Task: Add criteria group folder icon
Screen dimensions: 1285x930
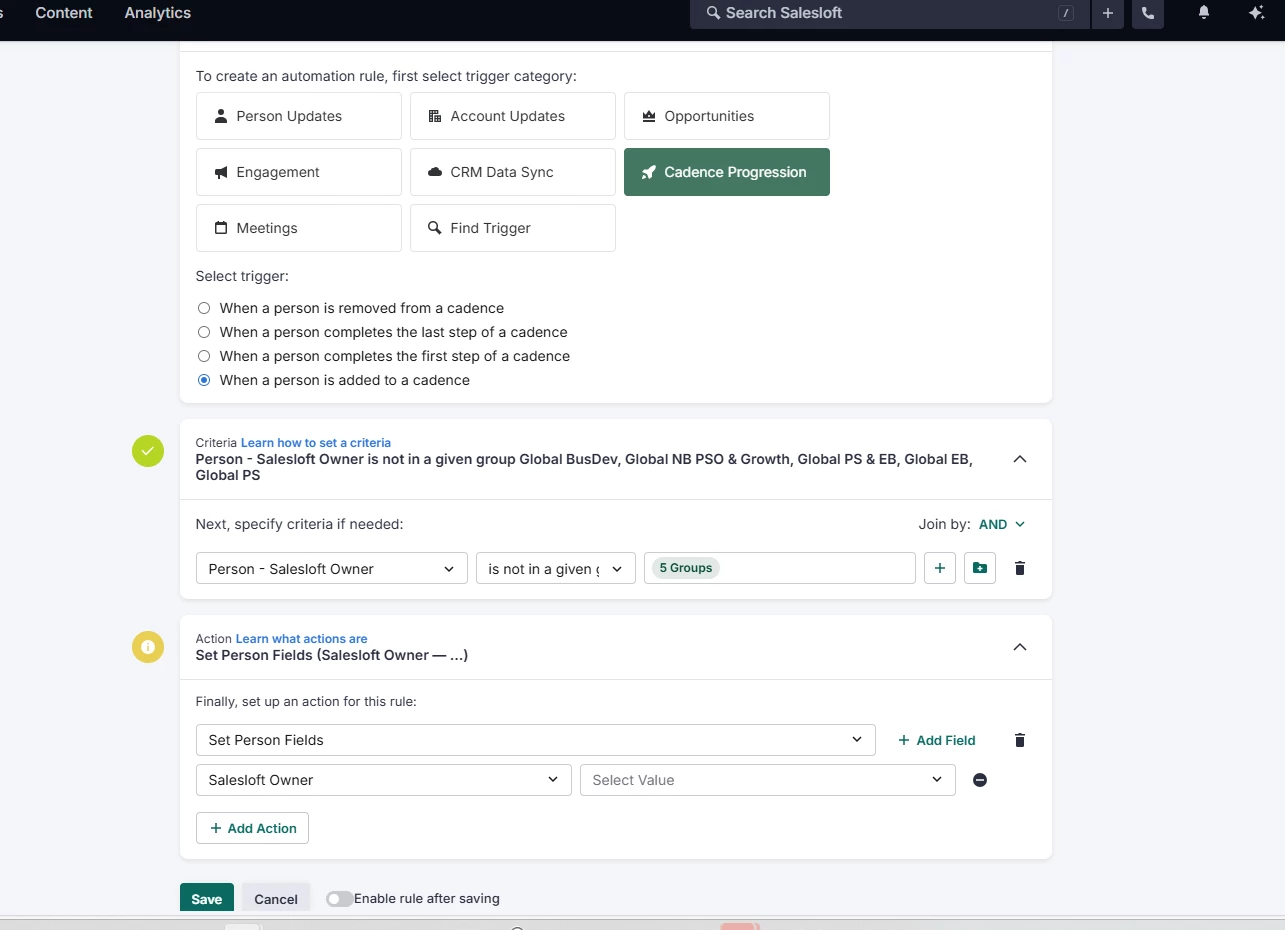Action: click(980, 568)
